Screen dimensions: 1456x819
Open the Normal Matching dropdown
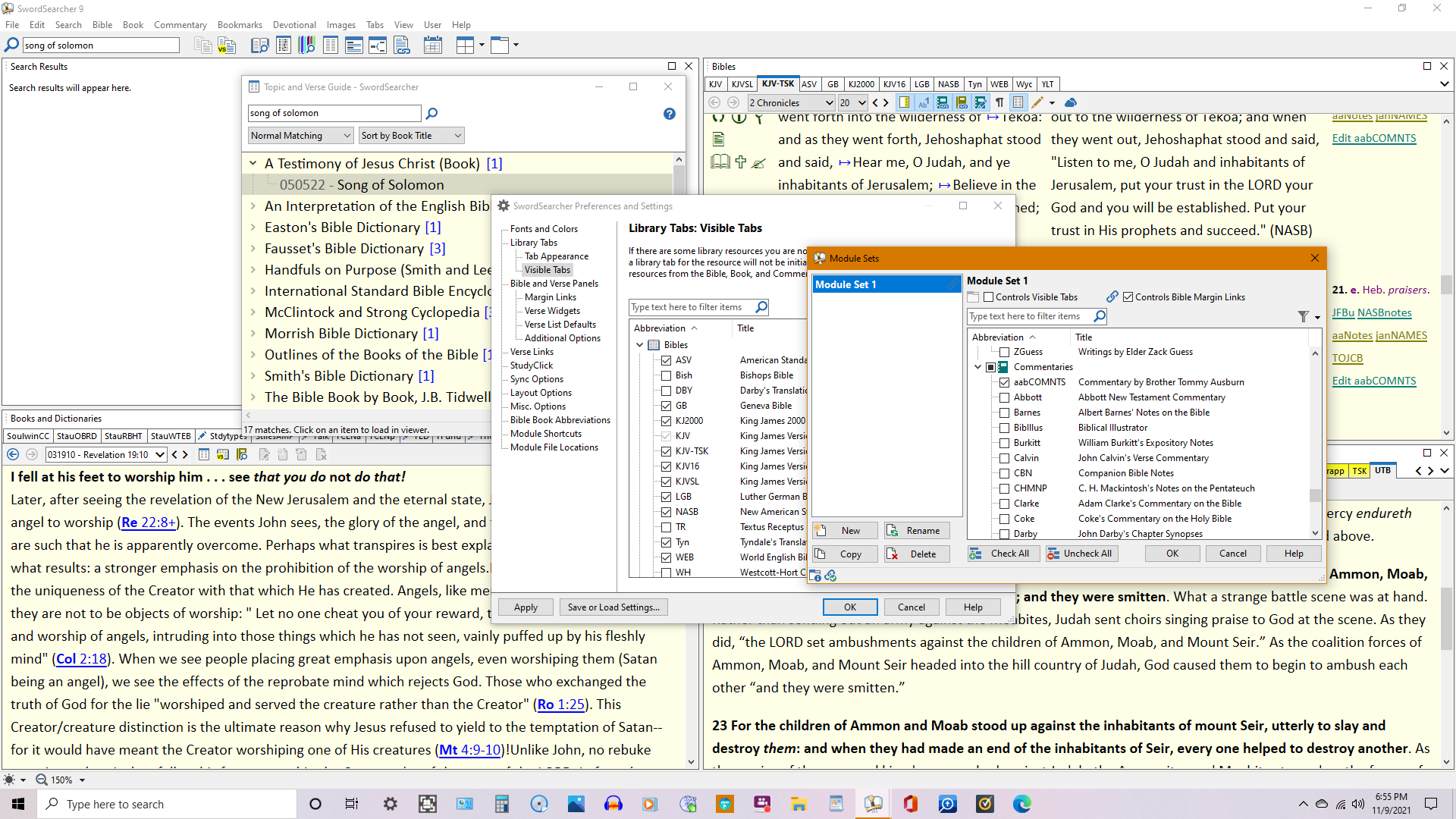click(x=301, y=136)
